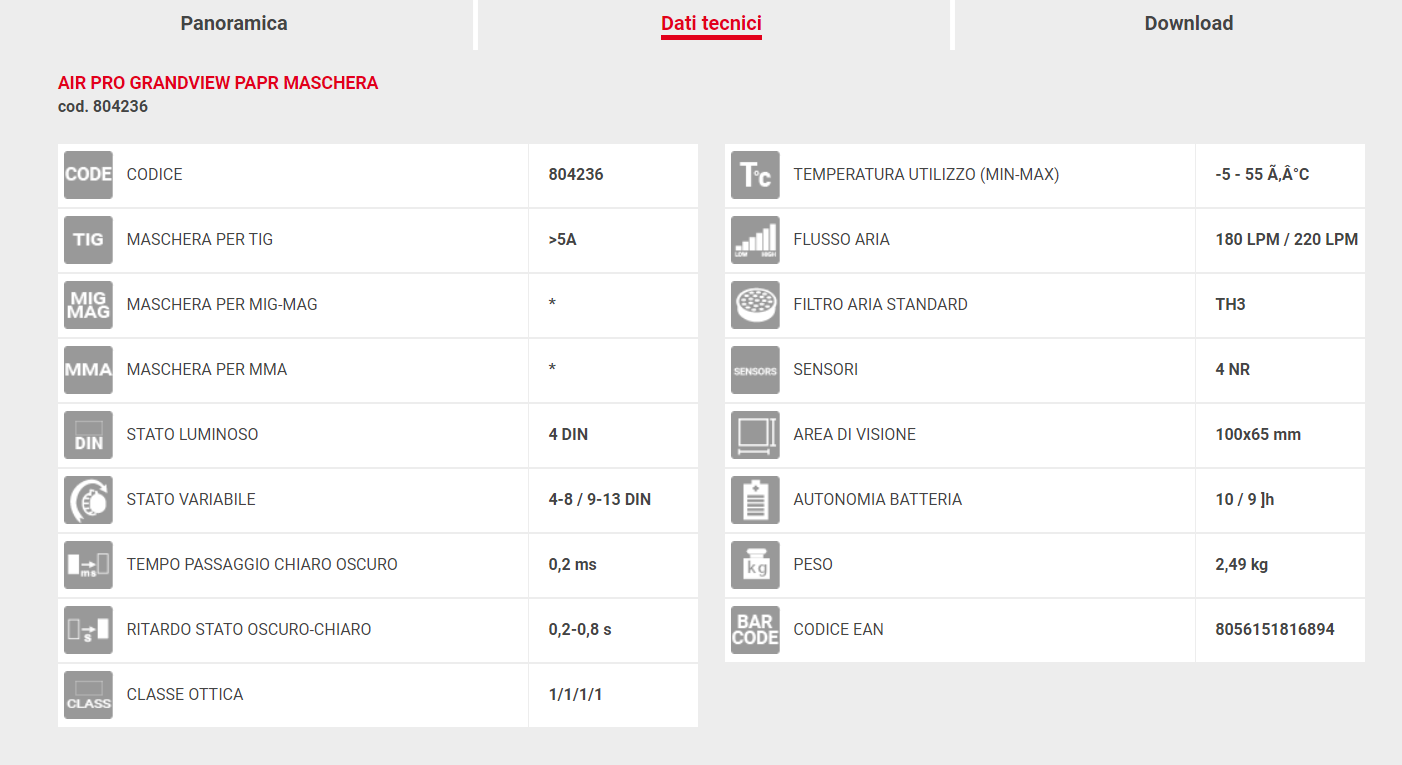Click the PESO label
Viewport: 1402px width, 765px height.
click(x=813, y=565)
